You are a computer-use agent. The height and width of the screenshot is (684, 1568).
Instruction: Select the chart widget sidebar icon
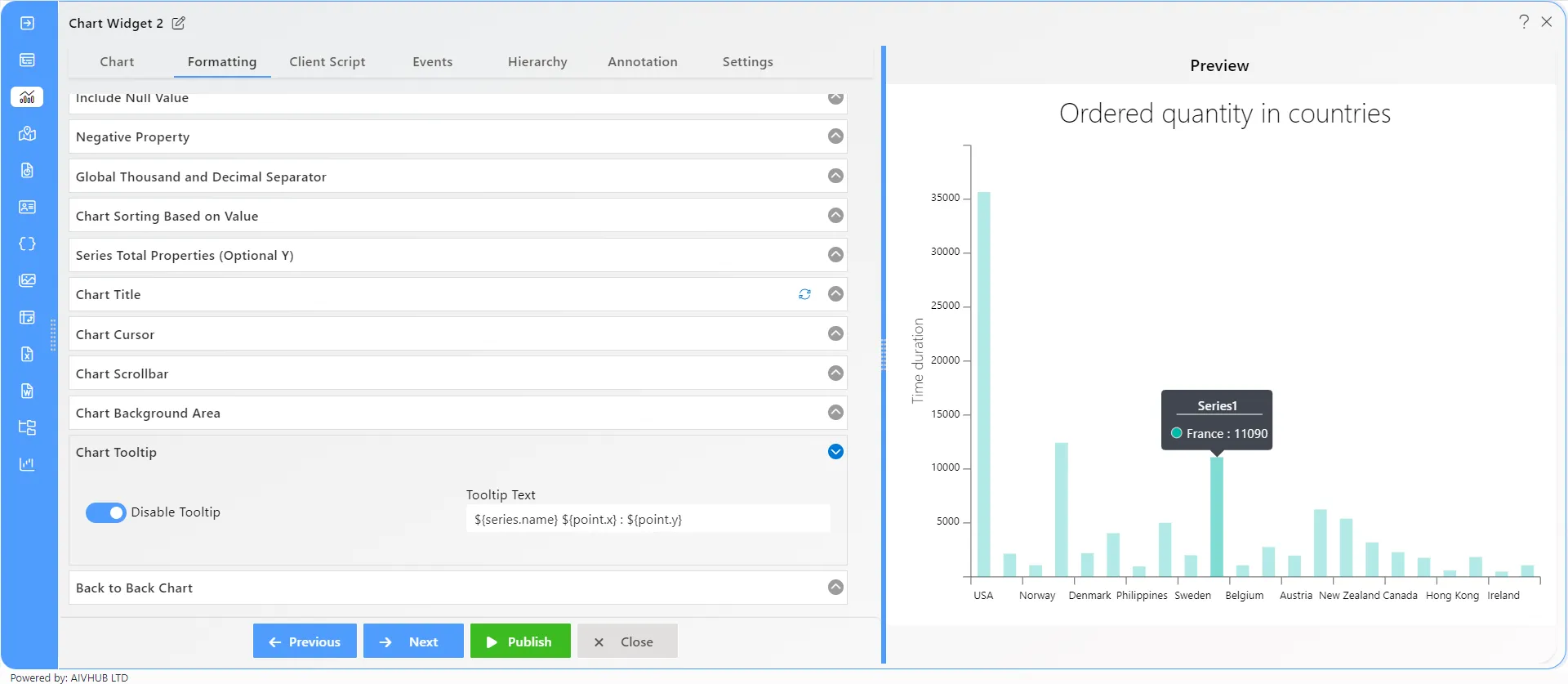point(27,96)
